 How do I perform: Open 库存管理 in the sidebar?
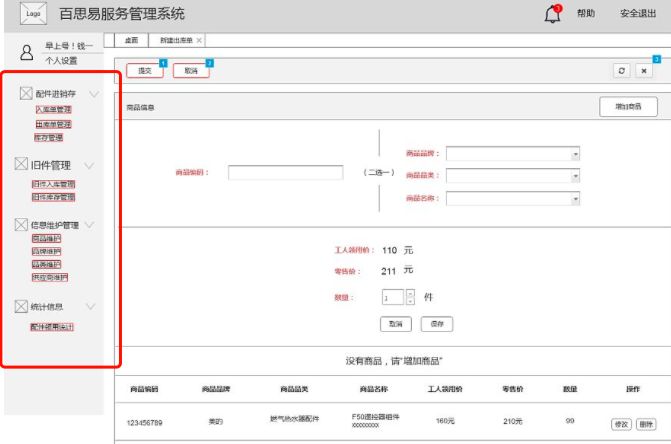click(x=49, y=137)
